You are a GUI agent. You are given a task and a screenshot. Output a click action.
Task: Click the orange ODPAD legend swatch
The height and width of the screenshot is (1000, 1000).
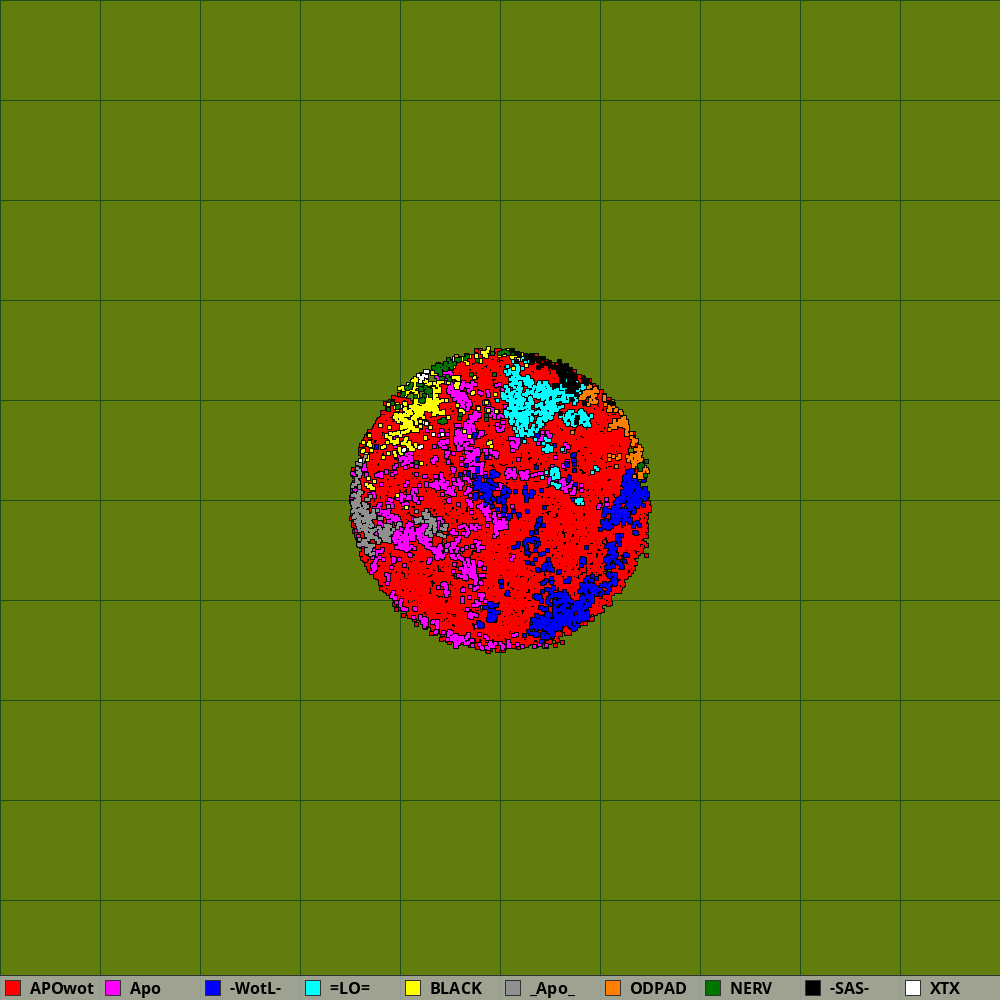[613, 988]
